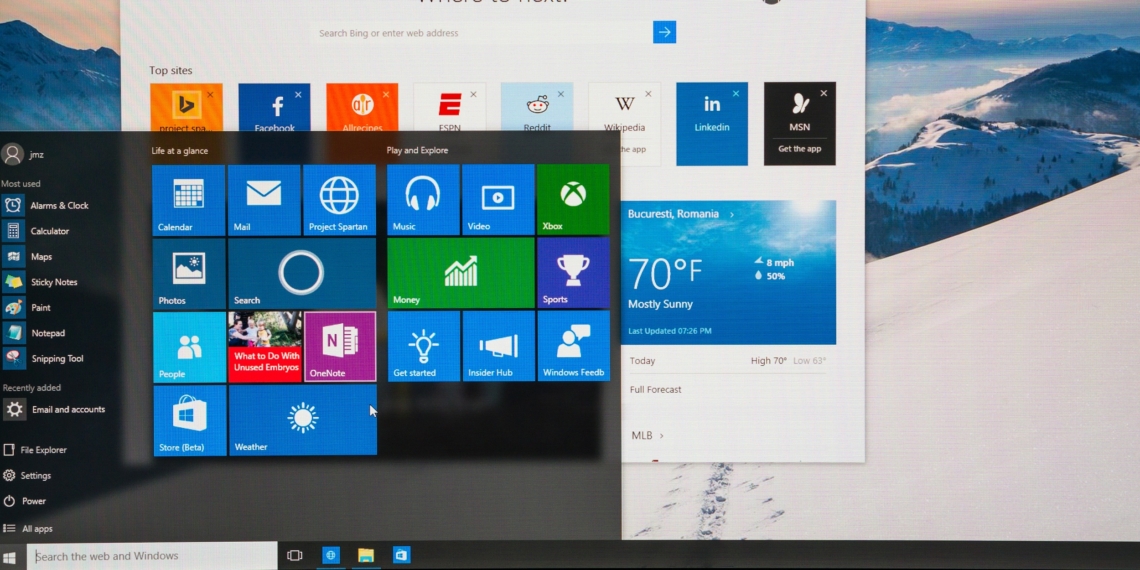Launch Project Spartan browser tile

click(x=339, y=200)
